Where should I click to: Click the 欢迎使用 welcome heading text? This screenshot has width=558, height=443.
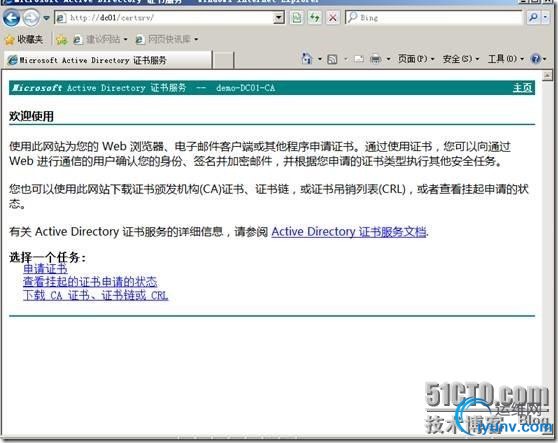tap(31, 116)
